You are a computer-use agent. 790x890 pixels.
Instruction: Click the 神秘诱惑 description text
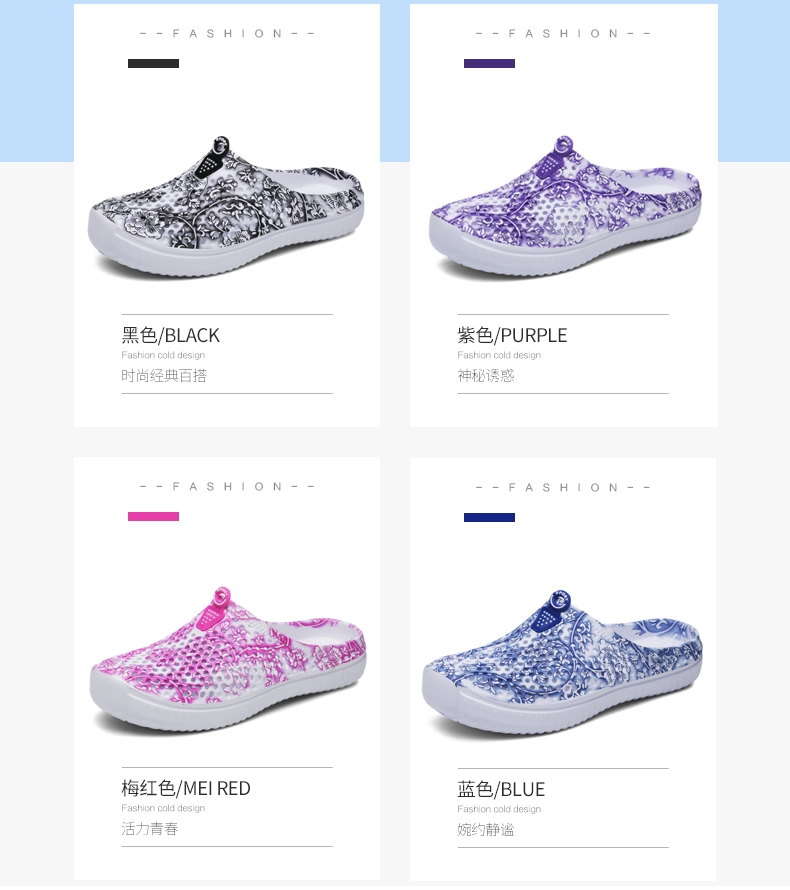click(485, 376)
